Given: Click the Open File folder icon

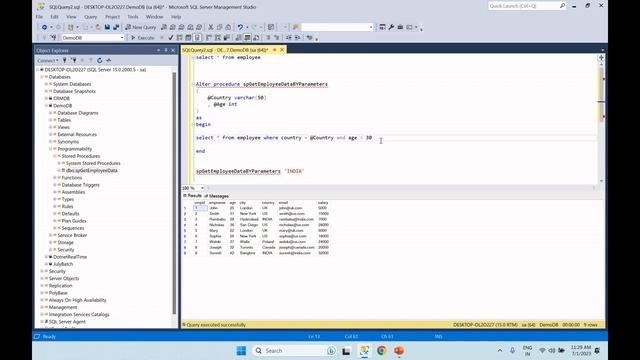Looking at the screenshot, I should [x=98, y=27].
